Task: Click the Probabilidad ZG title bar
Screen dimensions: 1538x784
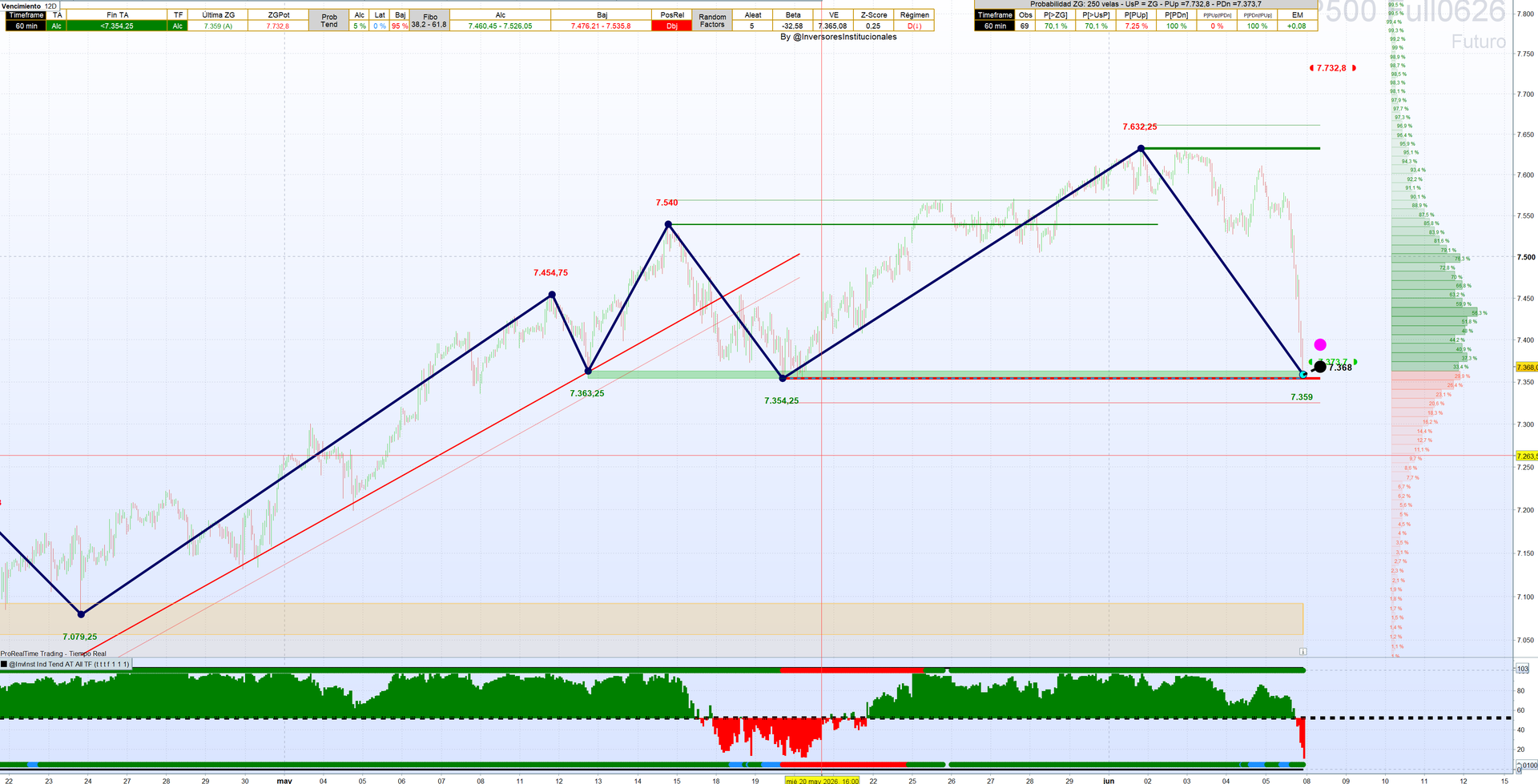Action: click(x=1145, y=5)
